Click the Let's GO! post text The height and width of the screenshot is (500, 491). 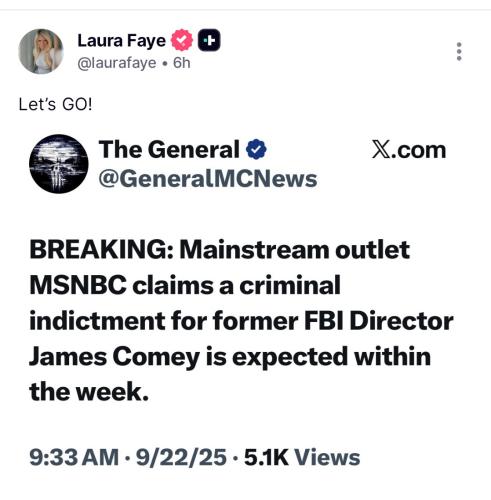(x=55, y=104)
